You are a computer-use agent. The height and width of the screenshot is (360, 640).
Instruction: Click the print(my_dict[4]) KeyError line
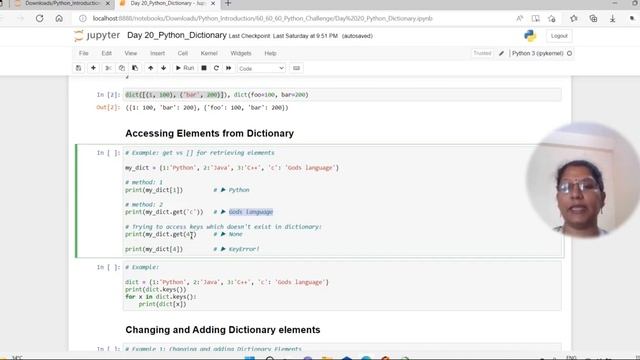point(154,249)
